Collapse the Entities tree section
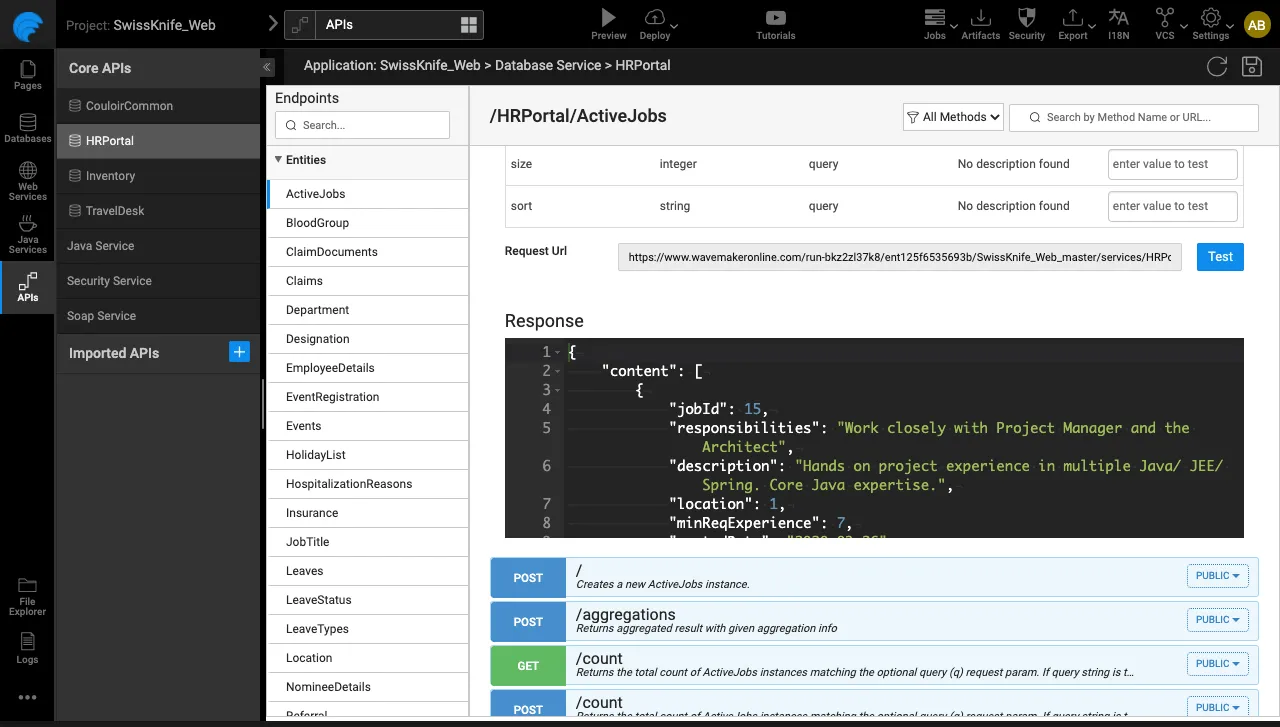Screen dimensions: 1280x727 point(278,160)
